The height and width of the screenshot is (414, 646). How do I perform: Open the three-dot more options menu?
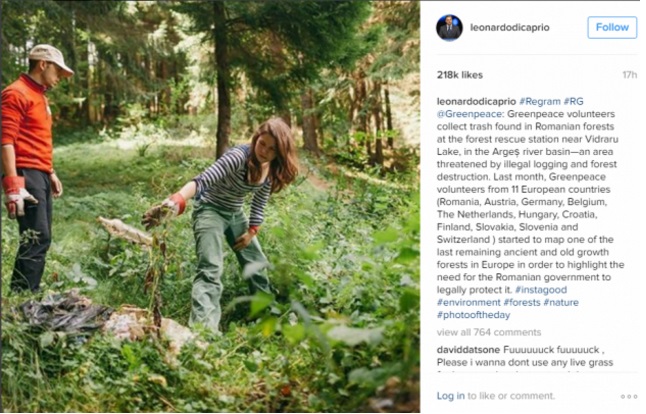click(628, 396)
